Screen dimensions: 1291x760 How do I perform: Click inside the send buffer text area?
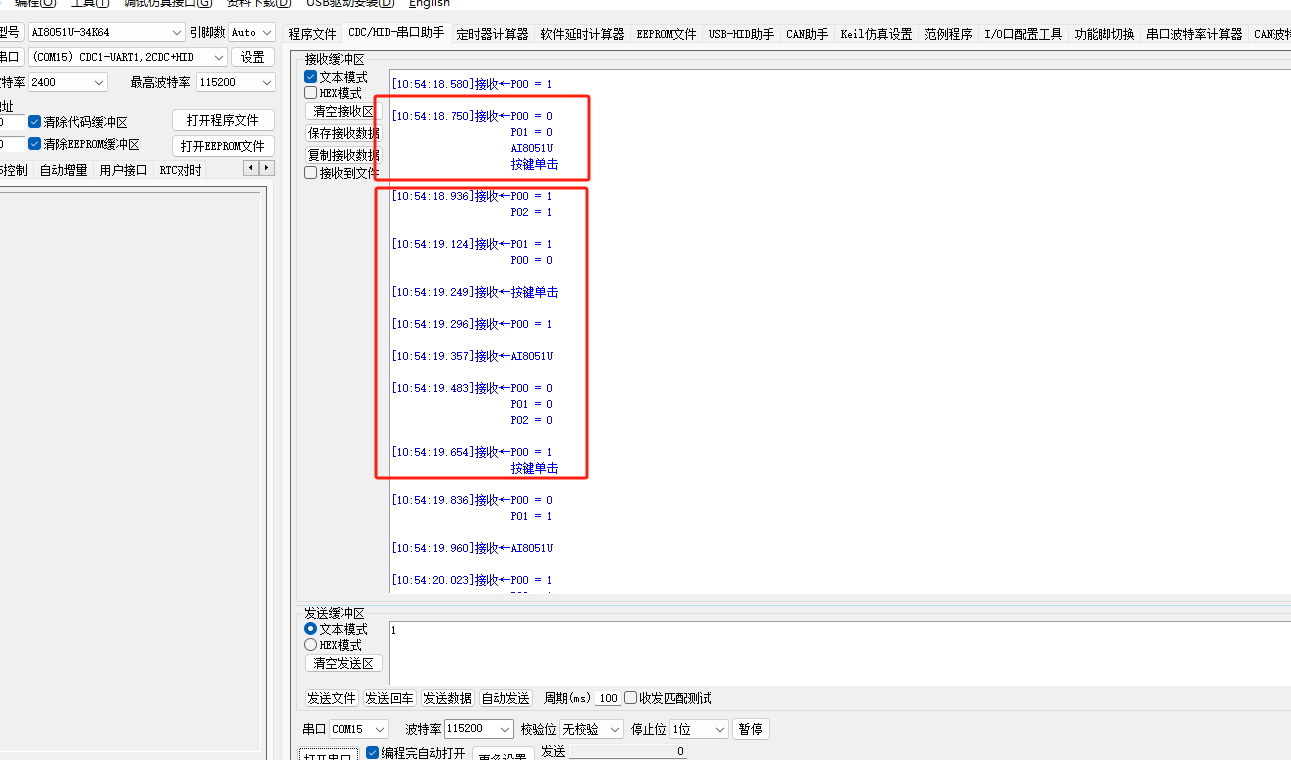coord(839,652)
